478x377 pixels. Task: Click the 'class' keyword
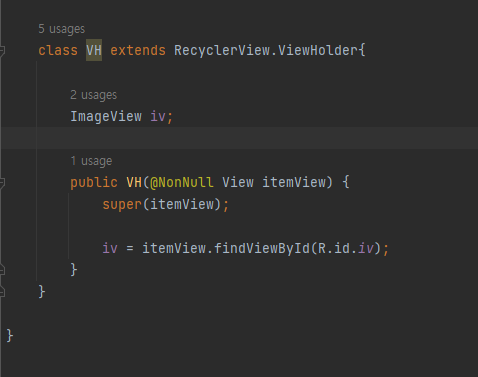click(58, 51)
